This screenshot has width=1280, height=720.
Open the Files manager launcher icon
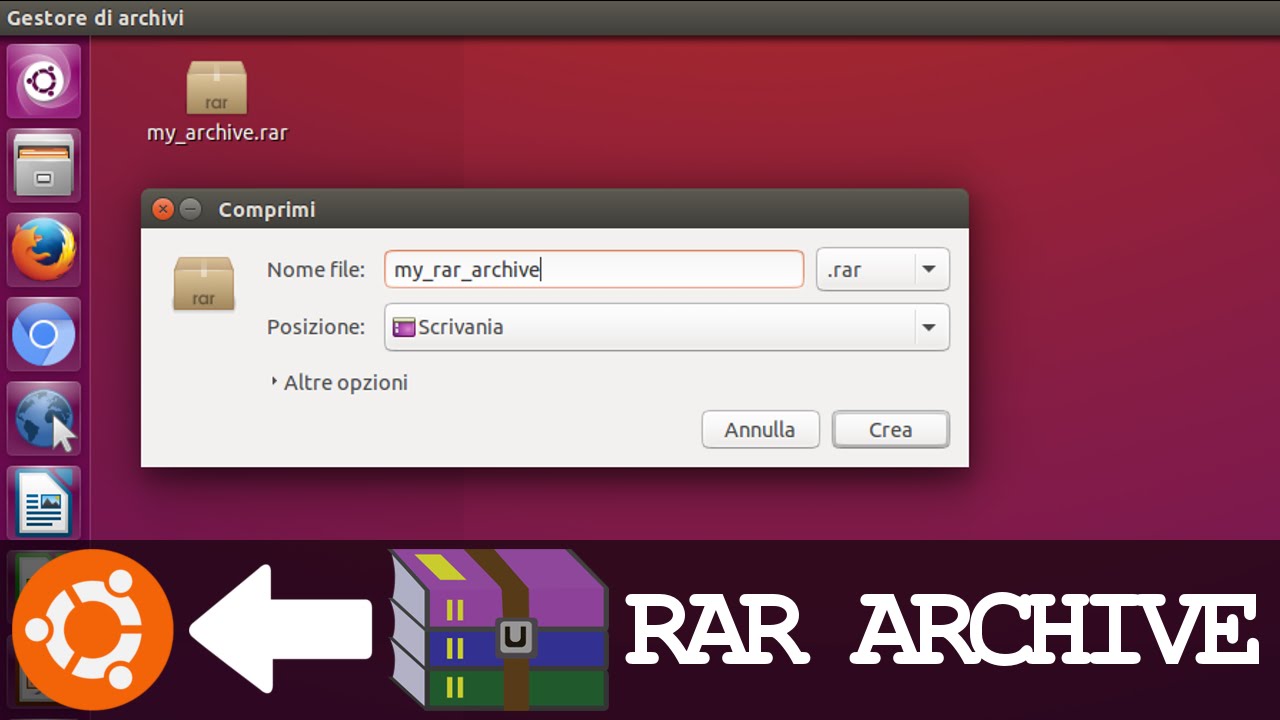44,165
